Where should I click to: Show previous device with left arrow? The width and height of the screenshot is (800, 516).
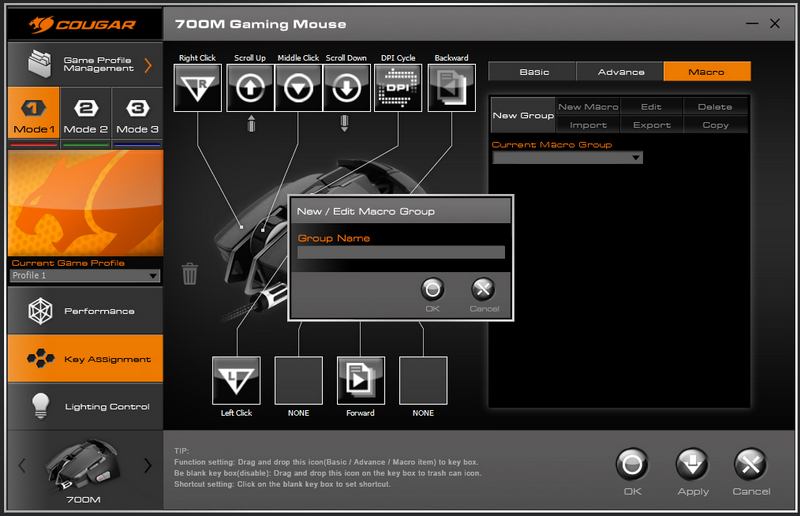[x=21, y=465]
